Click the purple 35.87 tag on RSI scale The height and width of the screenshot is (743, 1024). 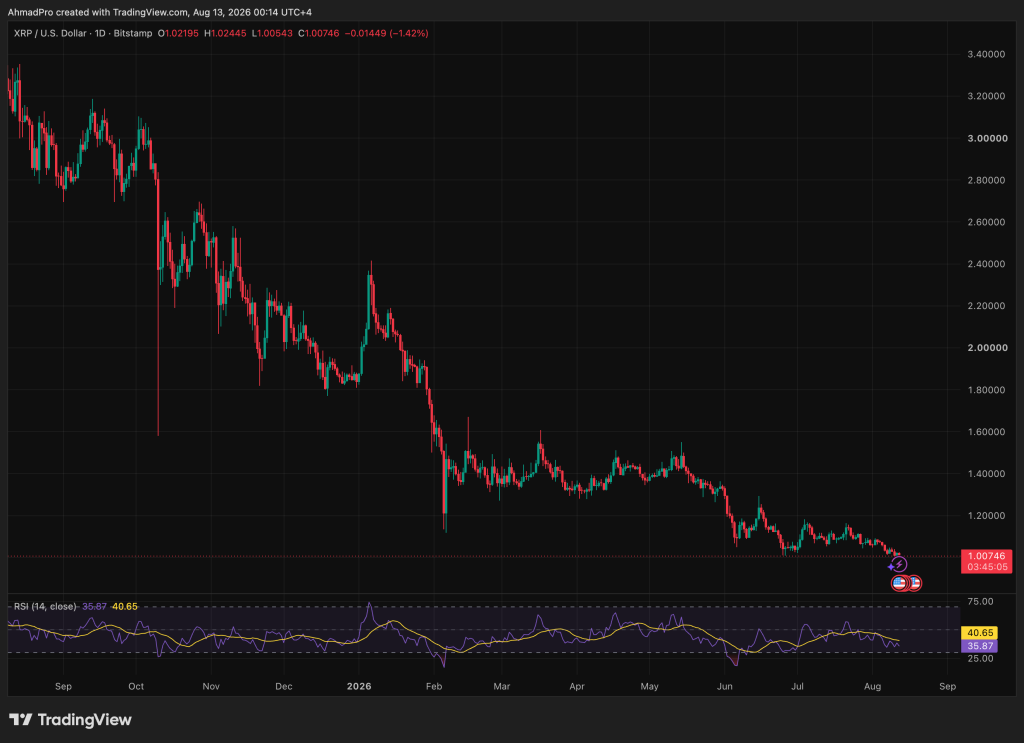pyautogui.click(x=980, y=646)
